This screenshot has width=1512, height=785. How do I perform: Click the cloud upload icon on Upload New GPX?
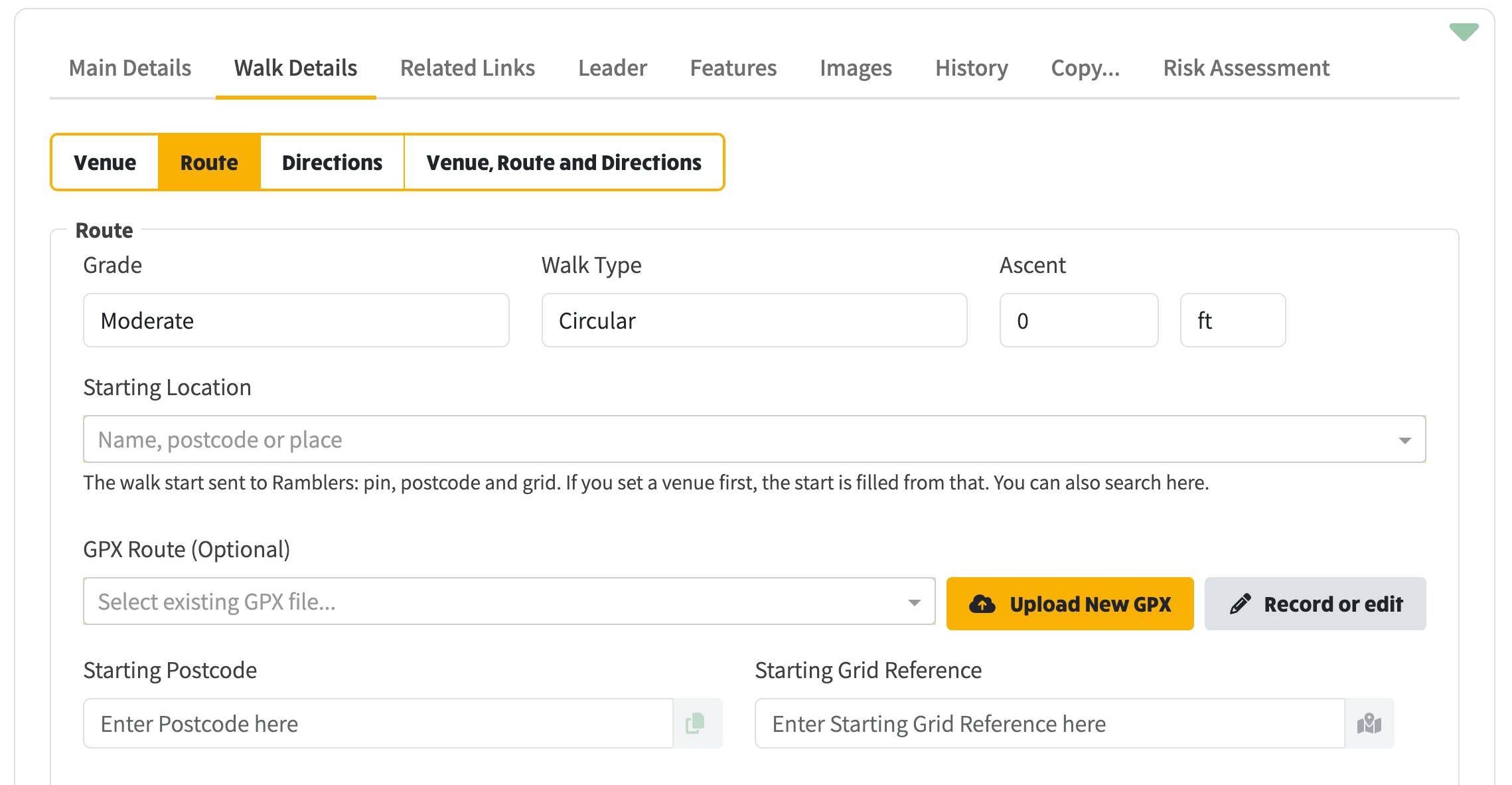[x=982, y=604]
